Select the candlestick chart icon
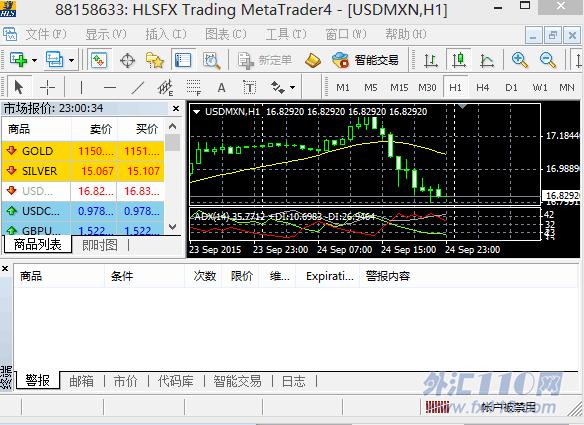Viewport: 584px width, 425px height. point(458,60)
